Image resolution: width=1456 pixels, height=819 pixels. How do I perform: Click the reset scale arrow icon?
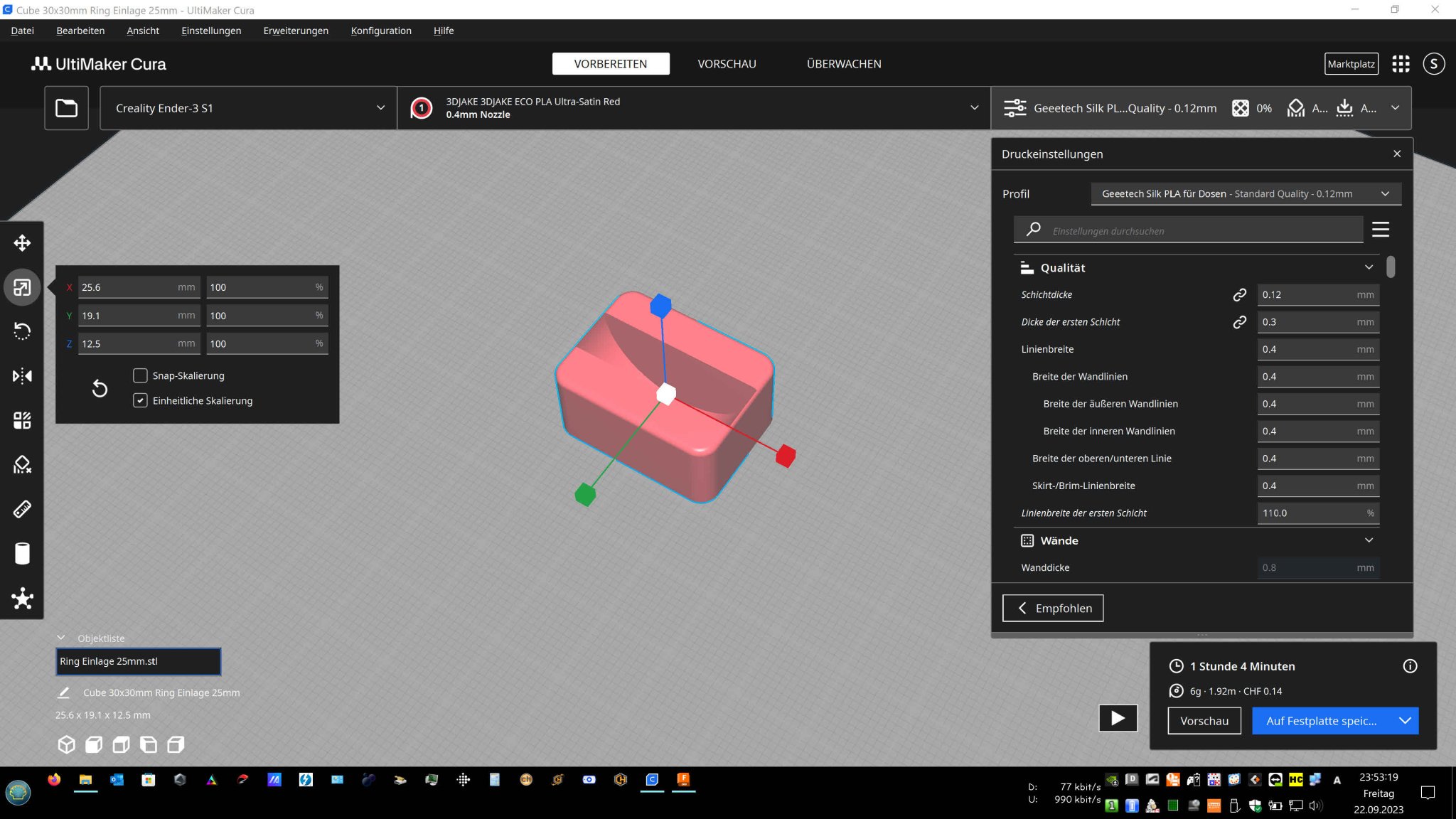point(100,388)
